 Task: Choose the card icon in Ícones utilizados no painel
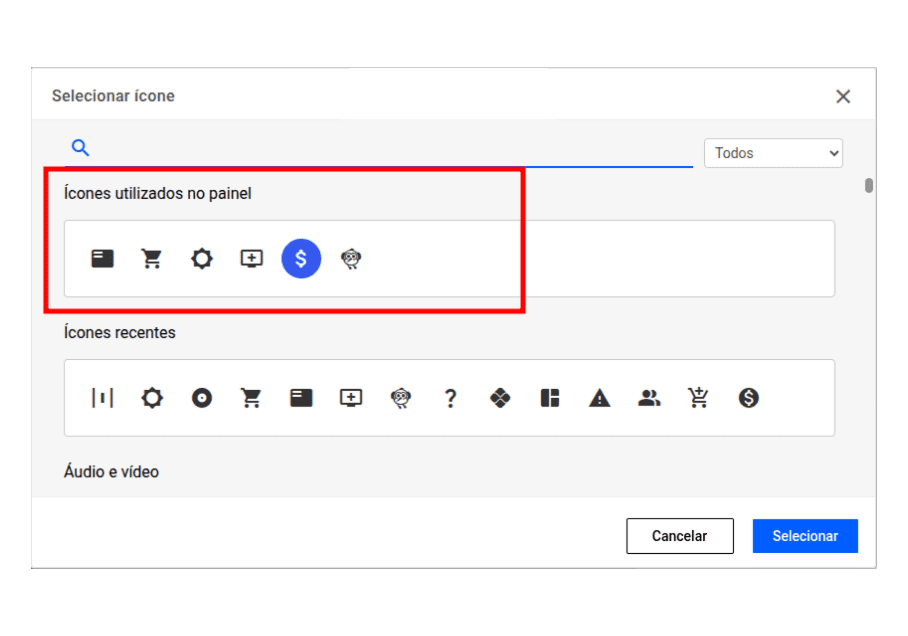pyautogui.click(x=102, y=259)
